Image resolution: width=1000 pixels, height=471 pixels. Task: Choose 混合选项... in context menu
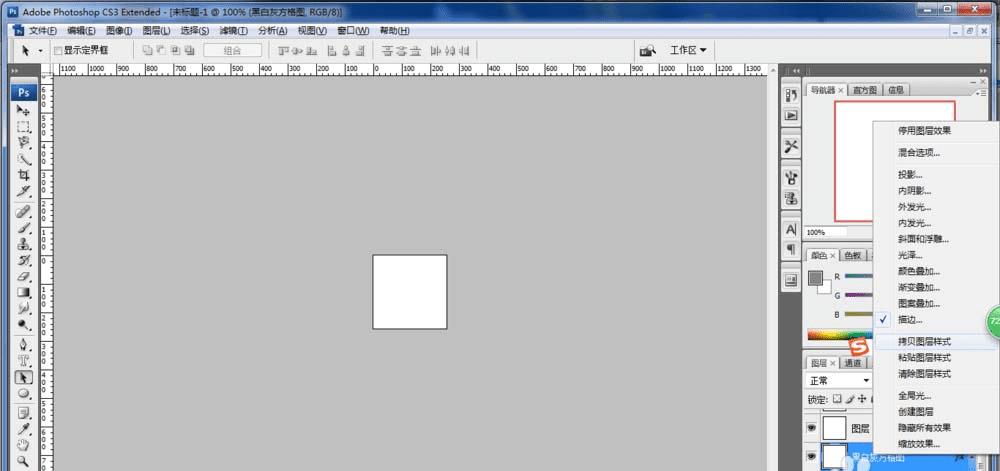pos(935,153)
